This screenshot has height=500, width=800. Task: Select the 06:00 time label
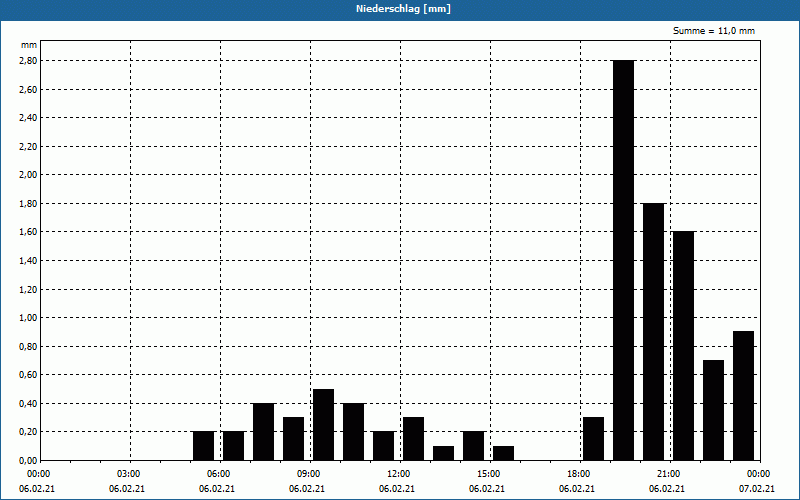pos(218,474)
